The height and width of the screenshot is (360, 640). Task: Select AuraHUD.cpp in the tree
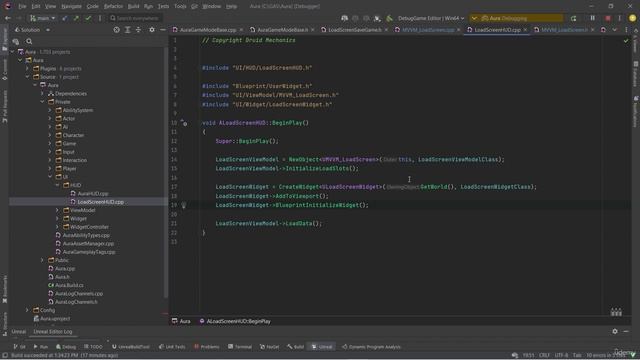tap(93, 193)
